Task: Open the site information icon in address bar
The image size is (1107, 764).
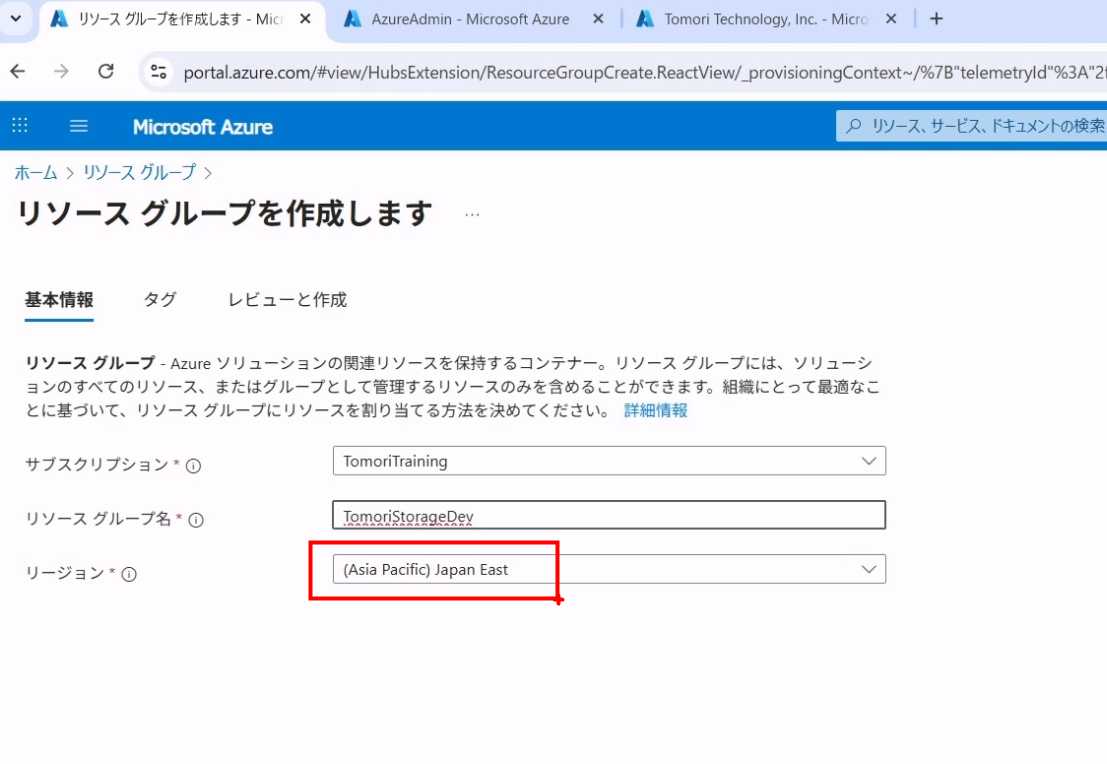Action: click(x=158, y=71)
